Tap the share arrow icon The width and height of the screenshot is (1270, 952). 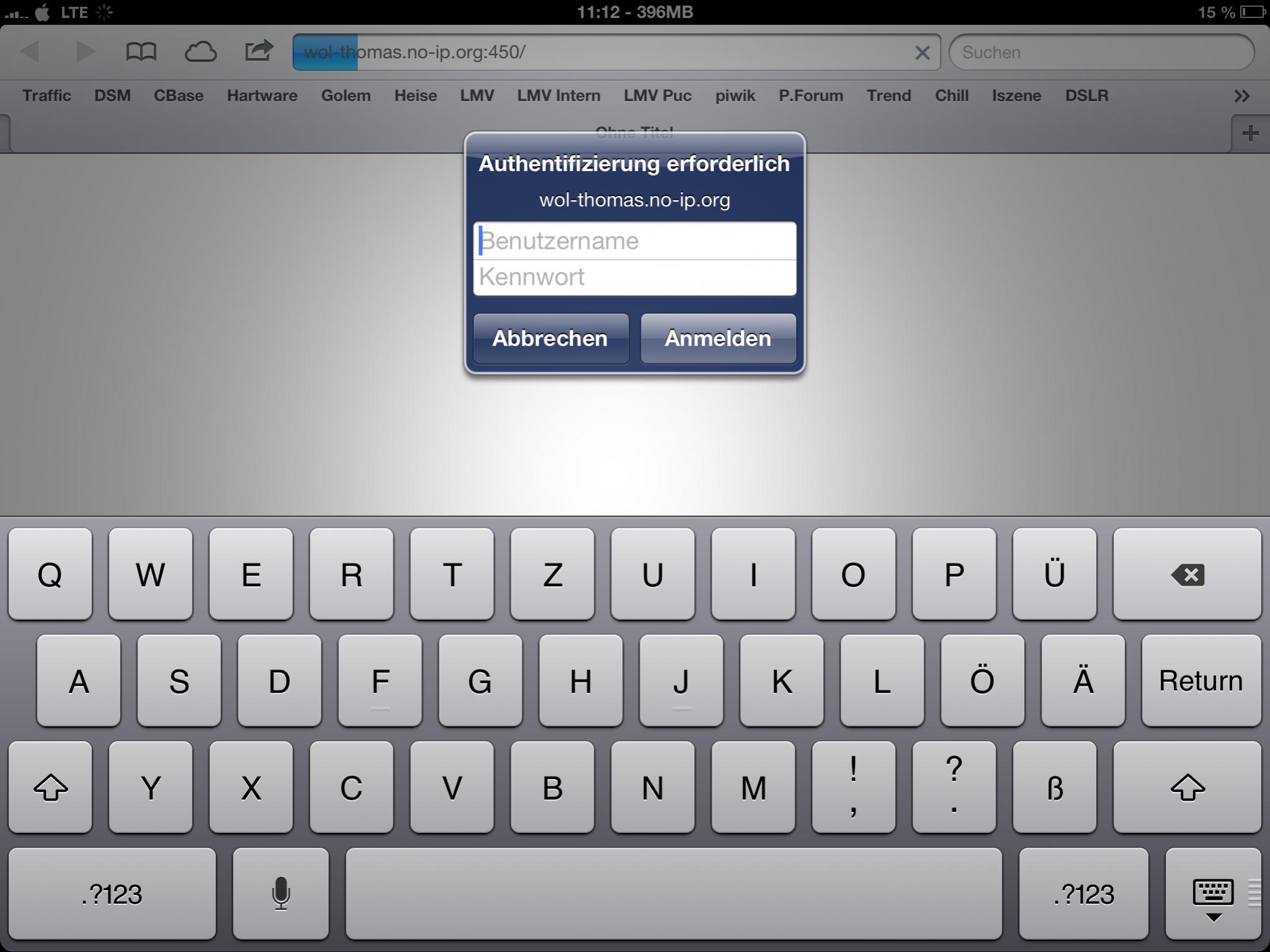coord(259,51)
